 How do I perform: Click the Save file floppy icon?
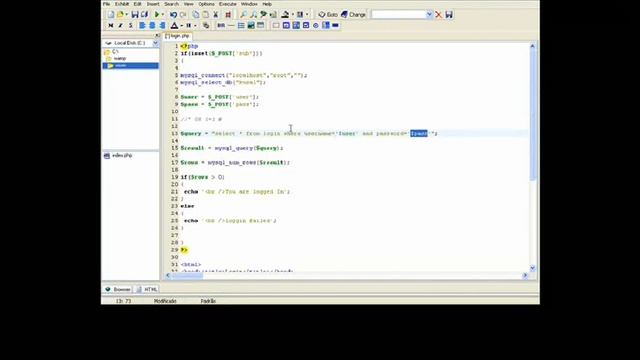tap(135, 15)
